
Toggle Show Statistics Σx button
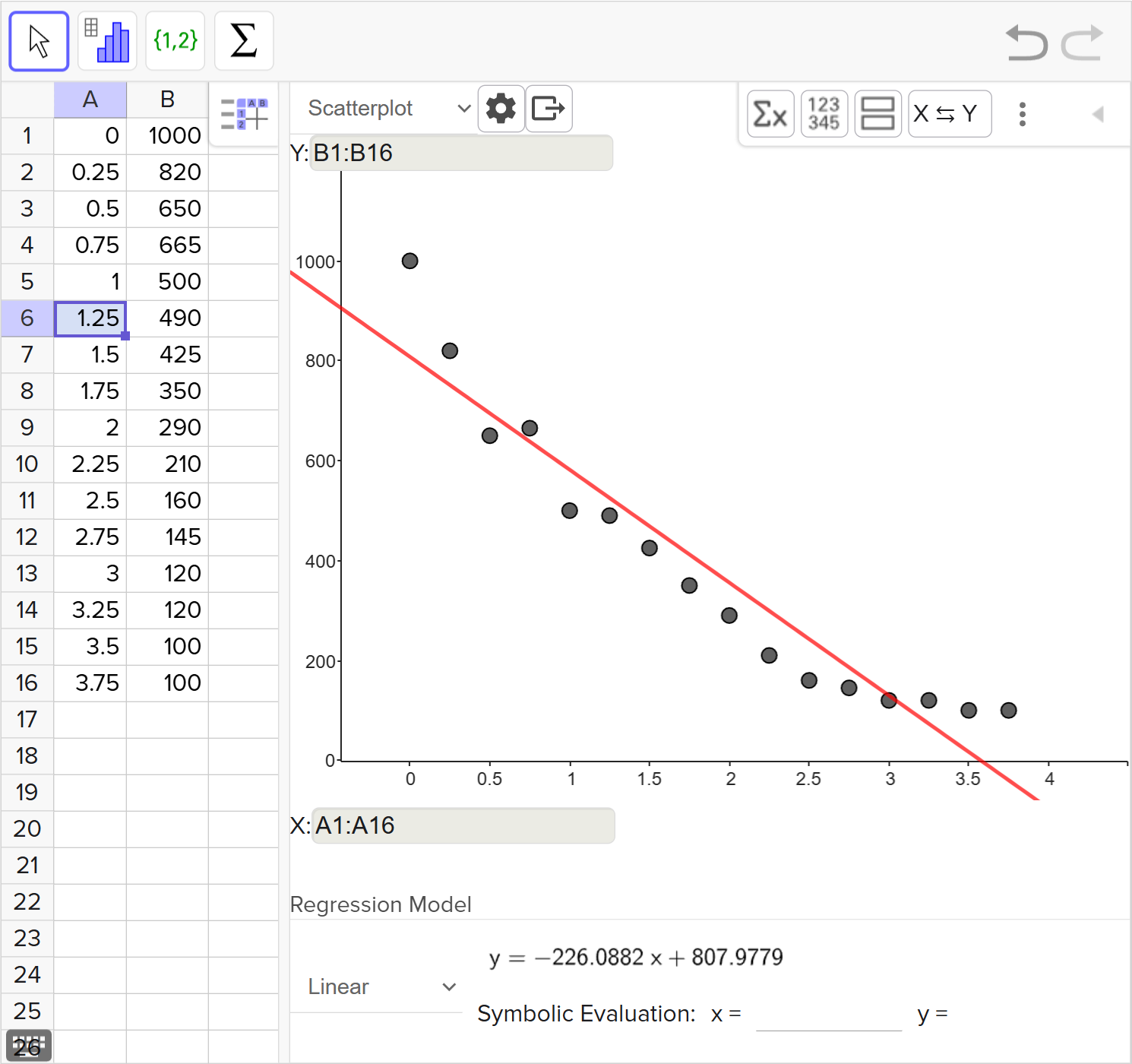(x=770, y=114)
